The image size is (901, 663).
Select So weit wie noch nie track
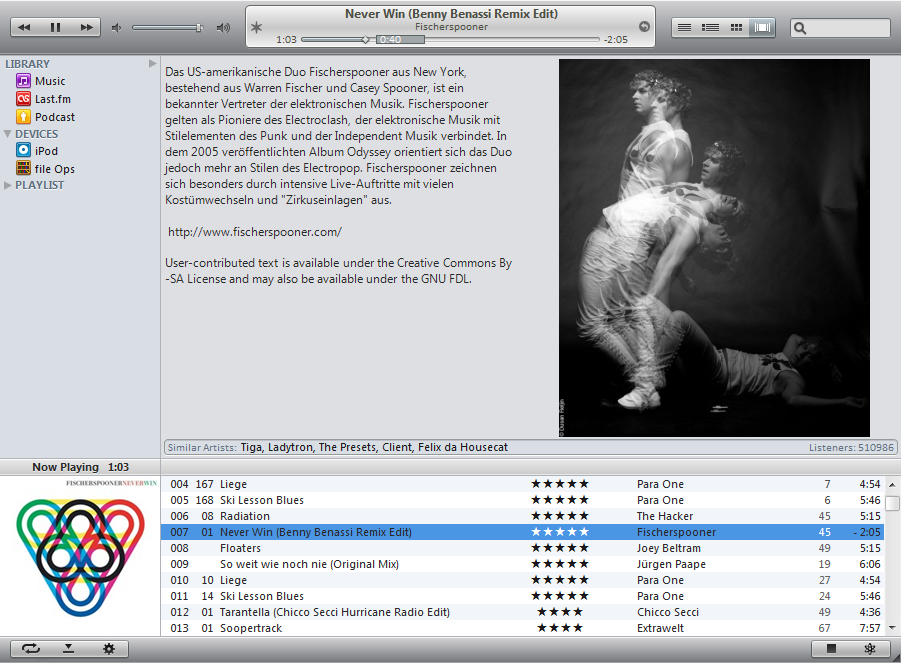pyautogui.click(x=522, y=564)
